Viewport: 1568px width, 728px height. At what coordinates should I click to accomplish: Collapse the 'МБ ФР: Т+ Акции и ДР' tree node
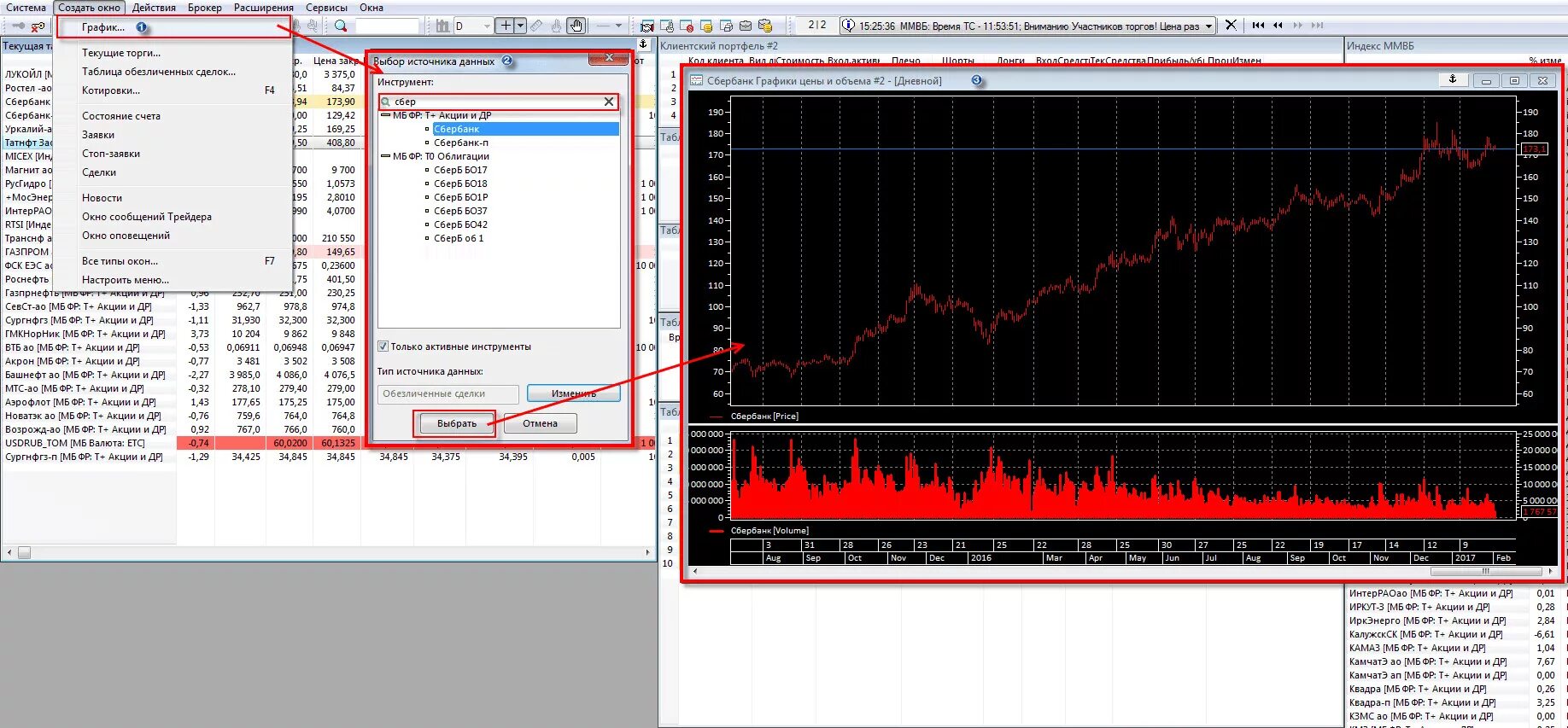click(385, 115)
